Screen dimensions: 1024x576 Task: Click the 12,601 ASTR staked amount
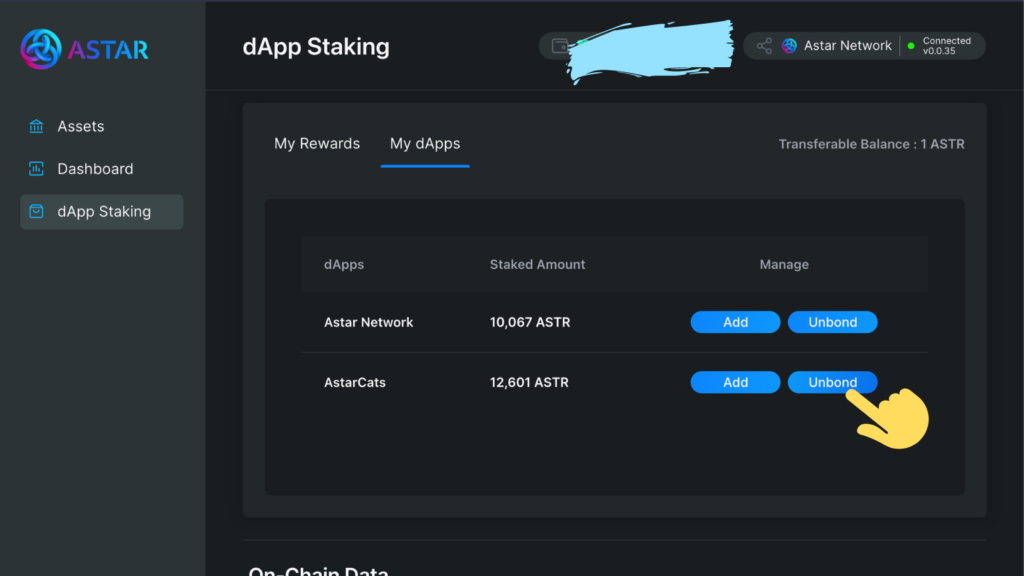529,382
